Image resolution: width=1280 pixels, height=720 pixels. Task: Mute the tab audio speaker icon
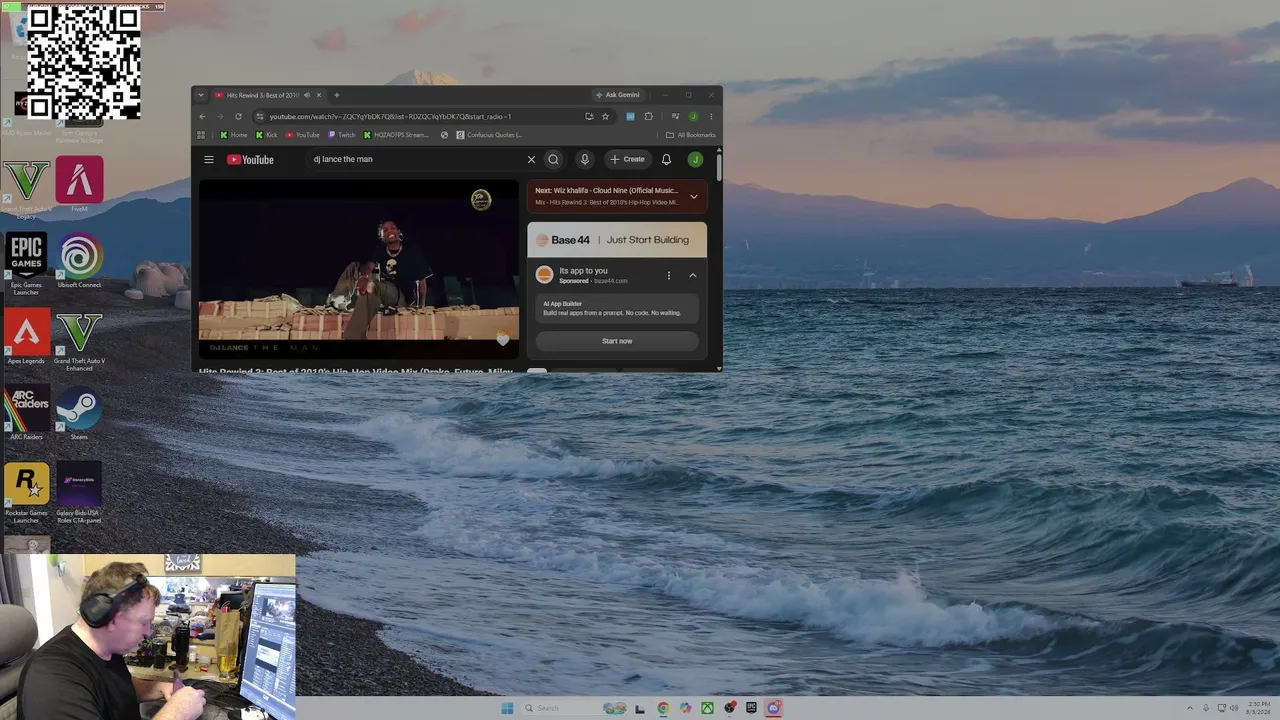(x=307, y=95)
